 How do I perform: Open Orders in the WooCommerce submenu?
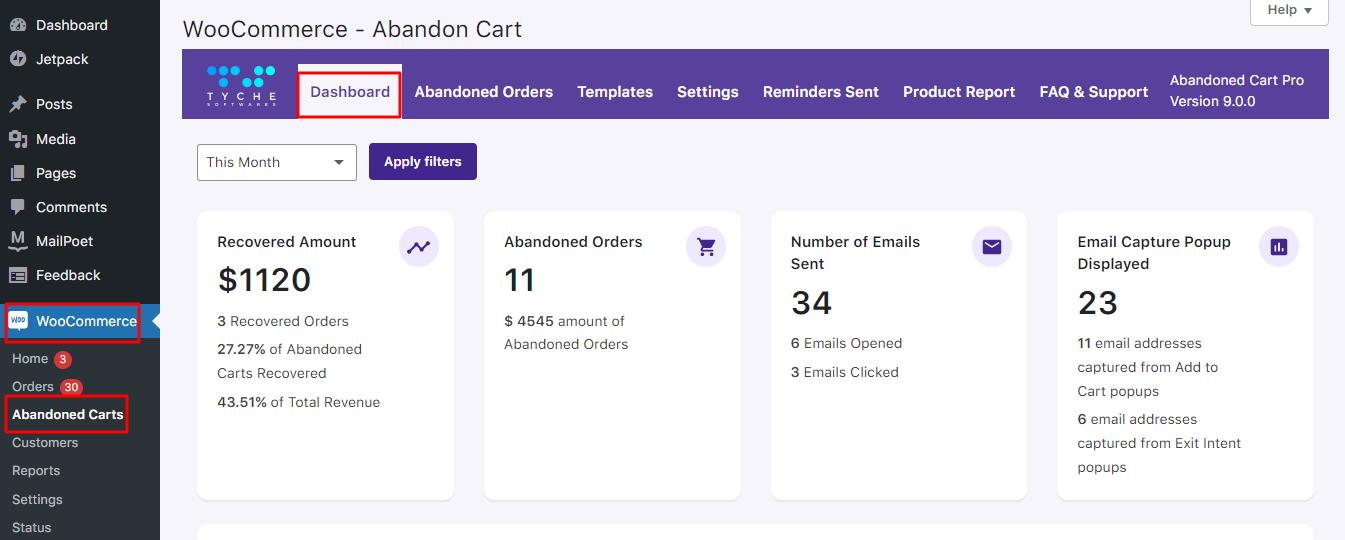[33, 387]
